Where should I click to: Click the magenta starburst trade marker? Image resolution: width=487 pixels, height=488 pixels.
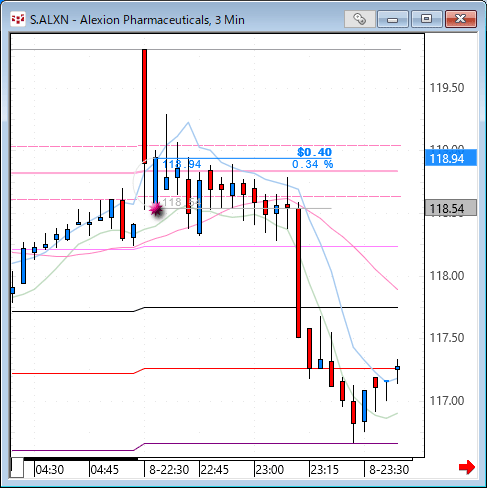click(x=156, y=209)
